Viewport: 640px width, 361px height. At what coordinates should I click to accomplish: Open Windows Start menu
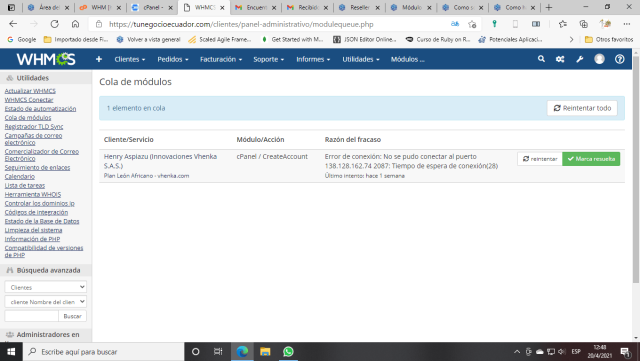point(11,352)
